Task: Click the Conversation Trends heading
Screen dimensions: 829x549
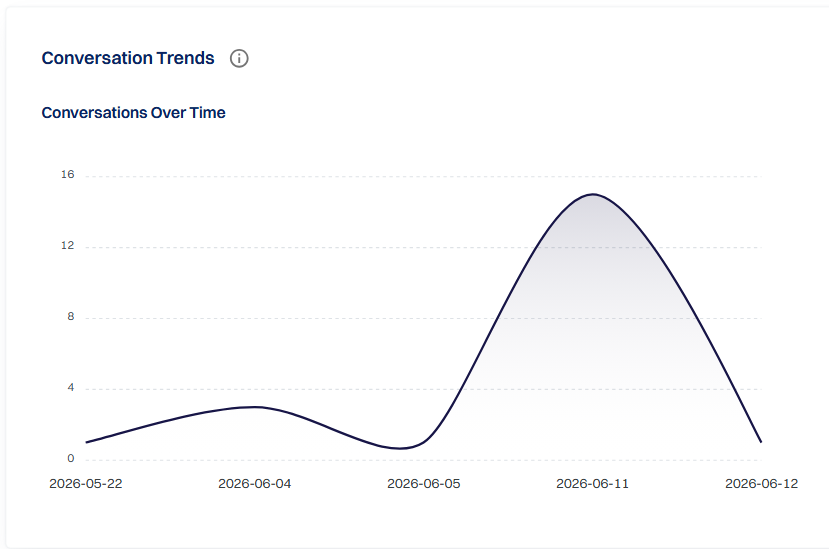Action: pyautogui.click(x=128, y=58)
